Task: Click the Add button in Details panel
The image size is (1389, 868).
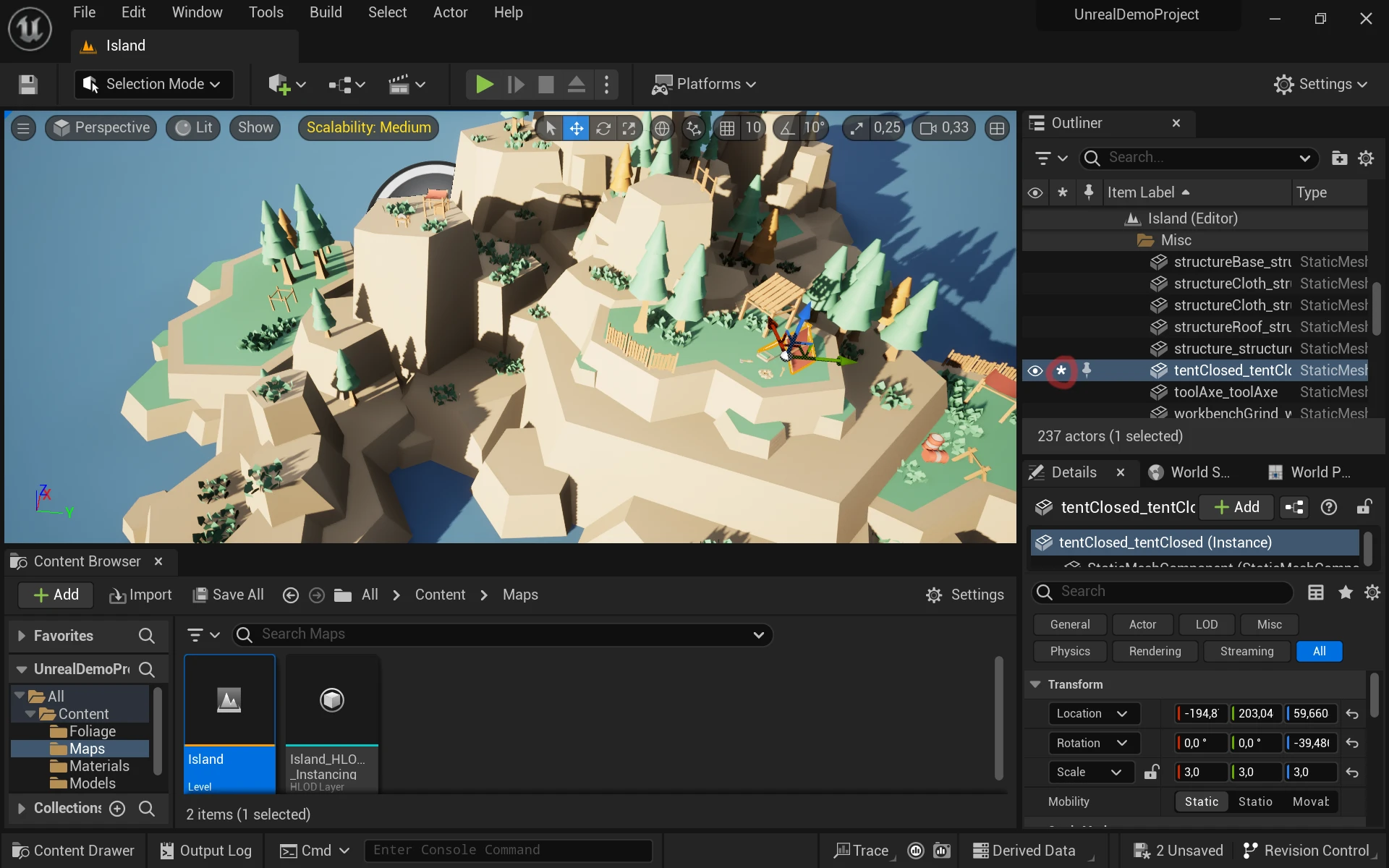Action: [x=1236, y=507]
